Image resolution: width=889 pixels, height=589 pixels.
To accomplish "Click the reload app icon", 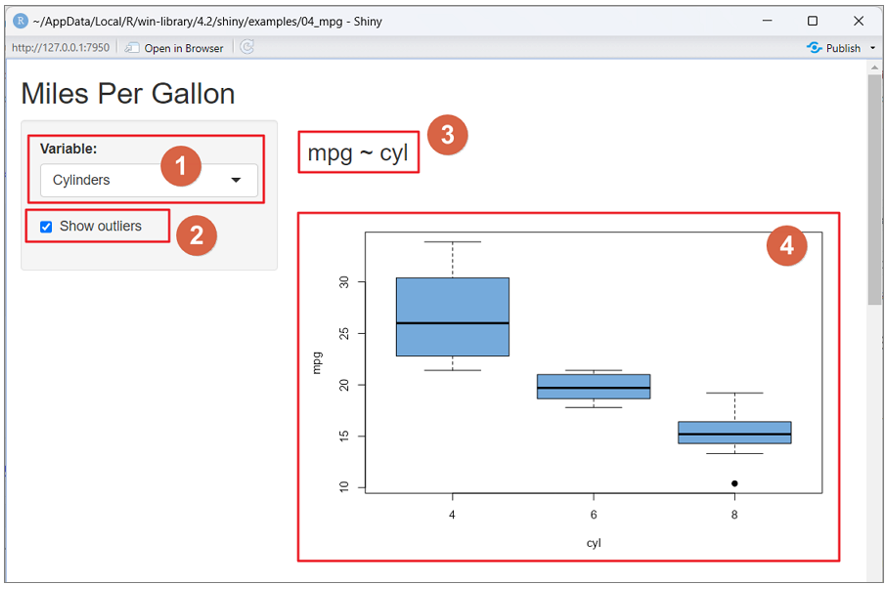I will tap(247, 47).
